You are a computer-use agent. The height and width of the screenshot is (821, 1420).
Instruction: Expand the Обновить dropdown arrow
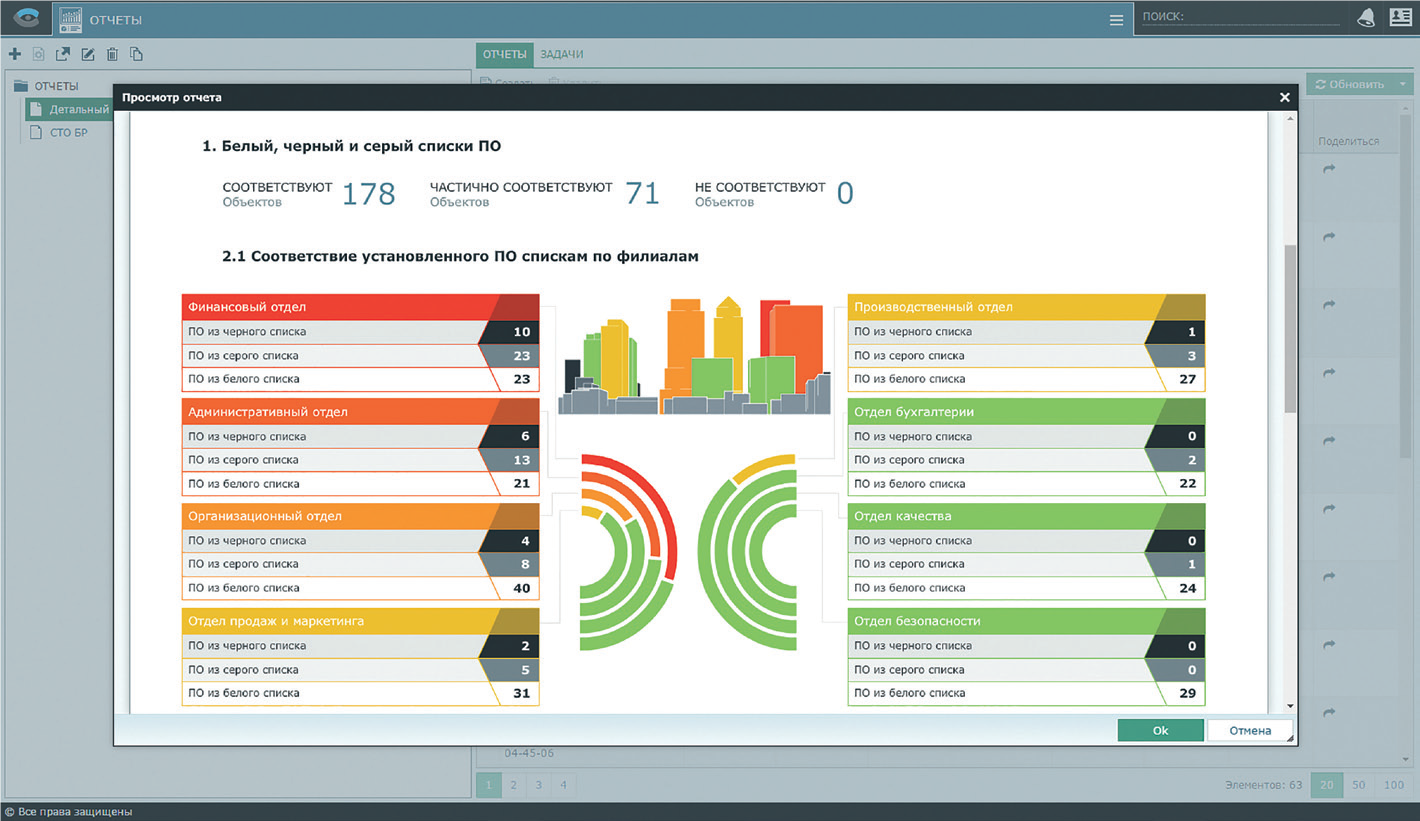coord(1403,84)
